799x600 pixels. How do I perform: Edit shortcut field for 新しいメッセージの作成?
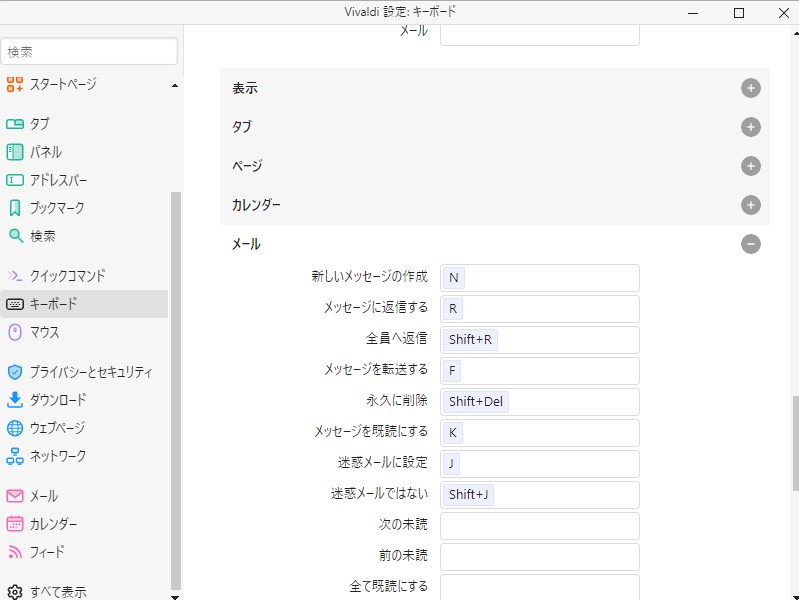(x=540, y=278)
